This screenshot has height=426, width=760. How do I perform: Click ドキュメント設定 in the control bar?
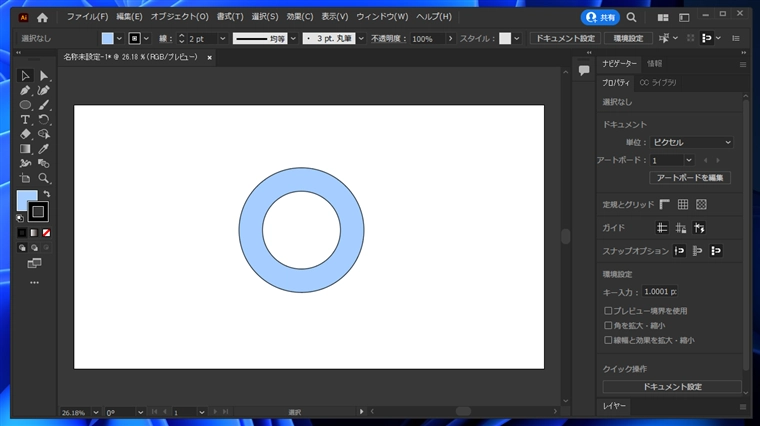click(x=565, y=38)
